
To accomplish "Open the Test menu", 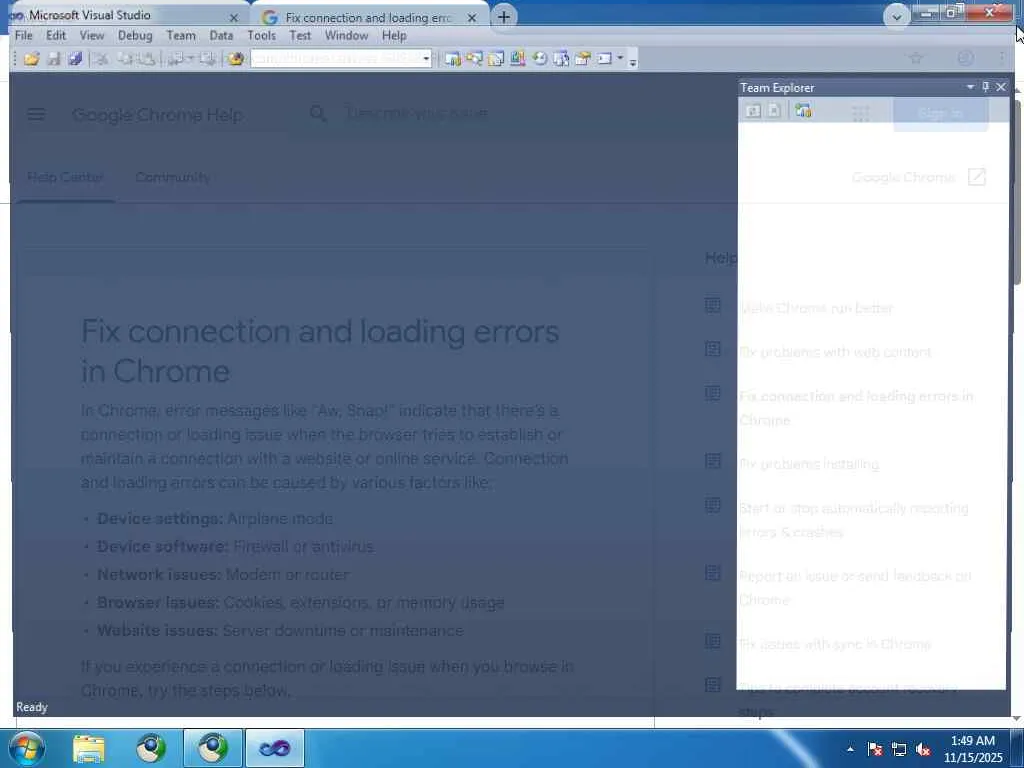I will pyautogui.click(x=300, y=35).
